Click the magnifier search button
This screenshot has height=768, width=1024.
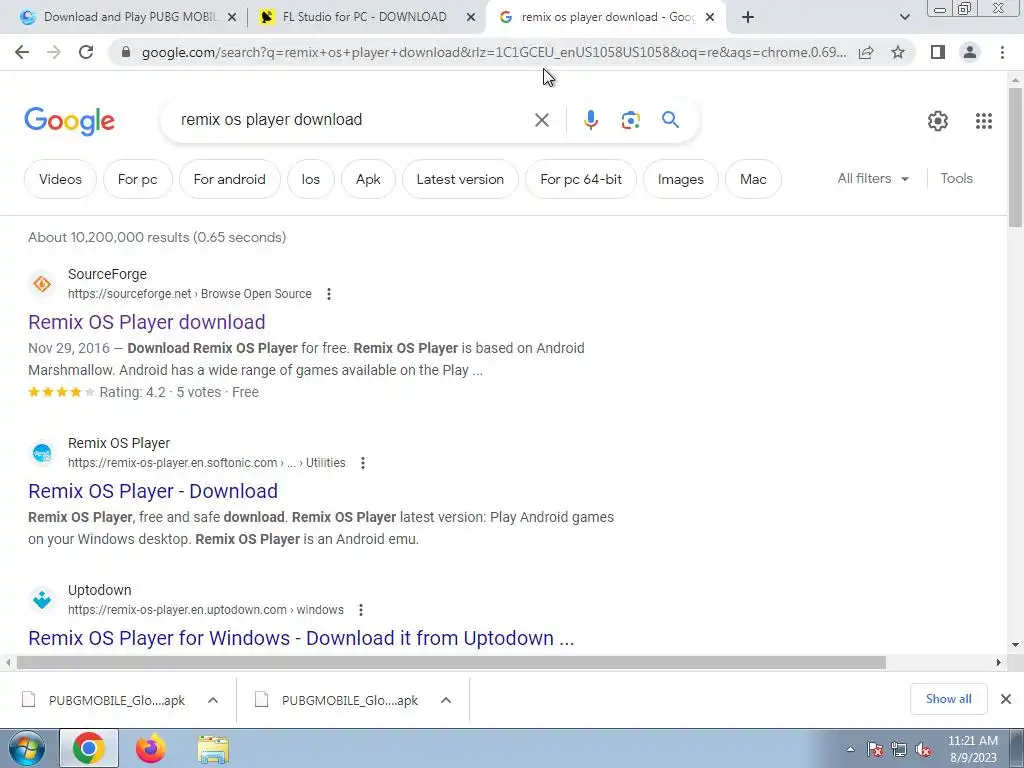670,120
